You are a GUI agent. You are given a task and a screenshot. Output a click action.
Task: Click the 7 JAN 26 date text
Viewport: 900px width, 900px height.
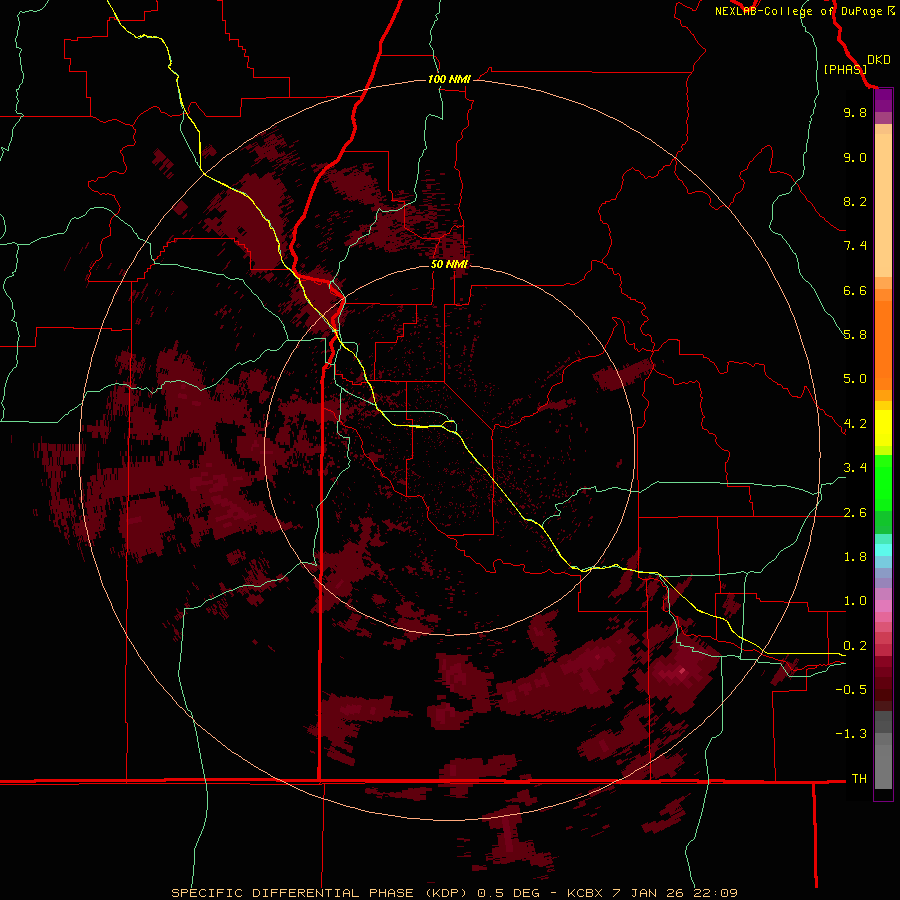pyautogui.click(x=650, y=893)
